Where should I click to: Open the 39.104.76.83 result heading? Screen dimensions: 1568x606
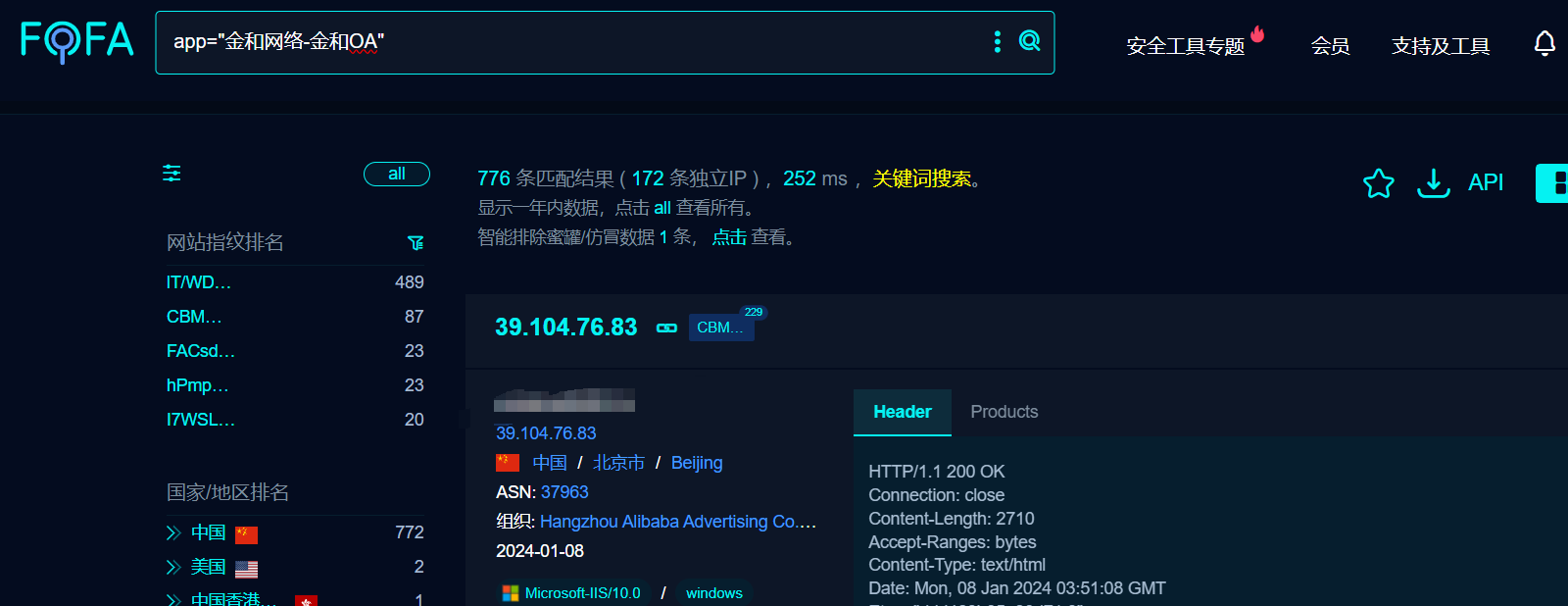tap(565, 328)
